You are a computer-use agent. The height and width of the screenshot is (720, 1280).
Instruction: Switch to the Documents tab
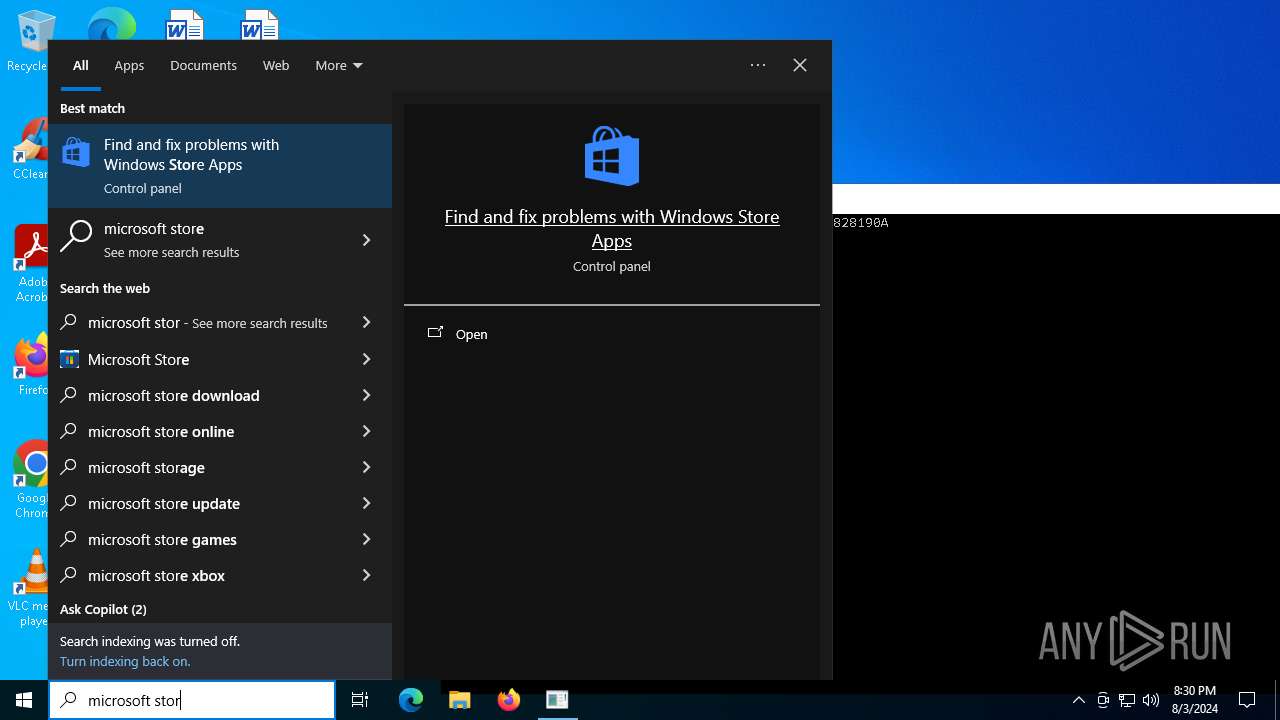click(x=203, y=65)
